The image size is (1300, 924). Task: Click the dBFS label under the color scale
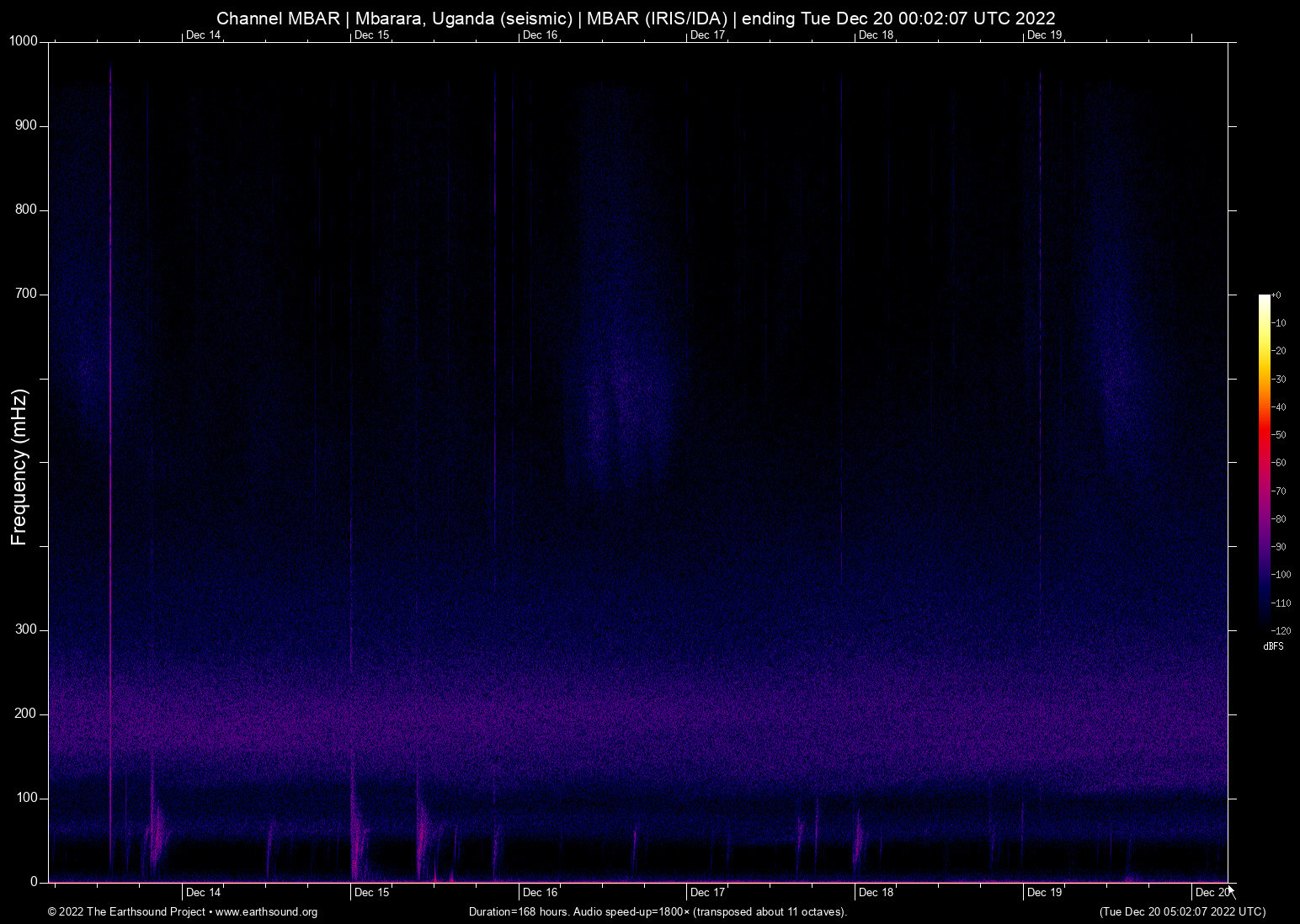(1273, 646)
